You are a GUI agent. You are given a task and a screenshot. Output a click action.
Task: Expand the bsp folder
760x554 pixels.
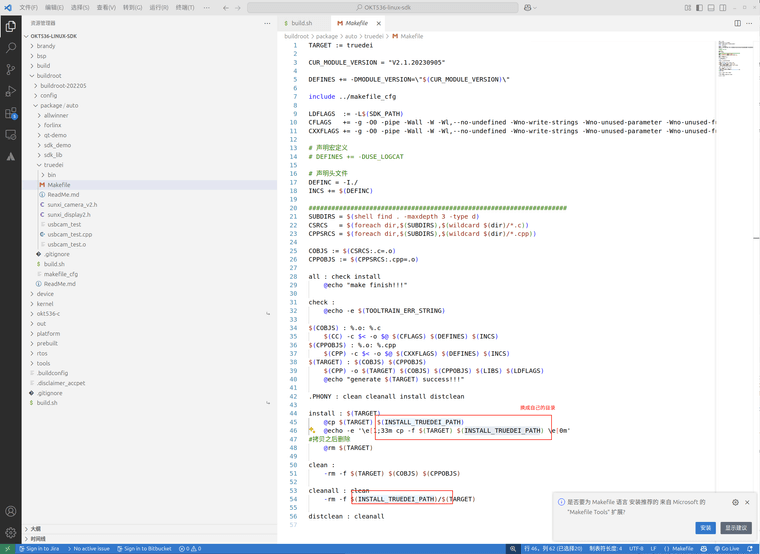click(x=150, y=56)
